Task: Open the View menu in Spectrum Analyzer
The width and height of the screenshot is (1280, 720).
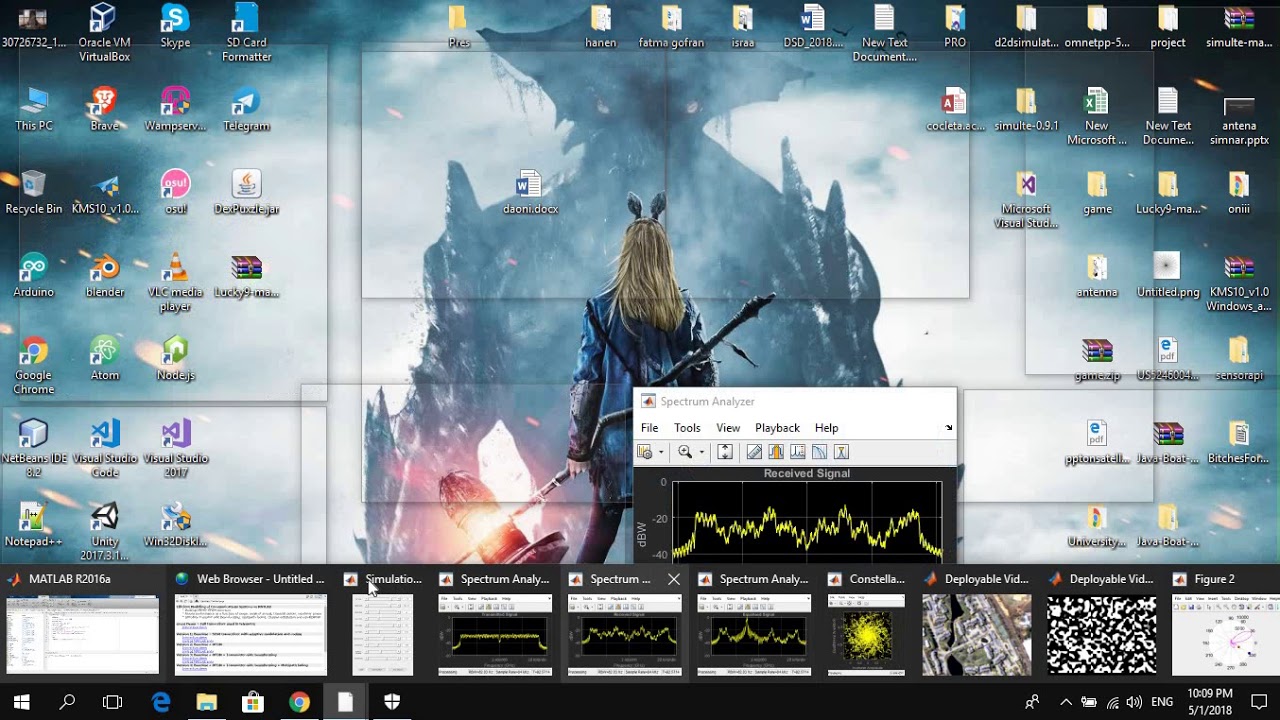Action: click(728, 428)
